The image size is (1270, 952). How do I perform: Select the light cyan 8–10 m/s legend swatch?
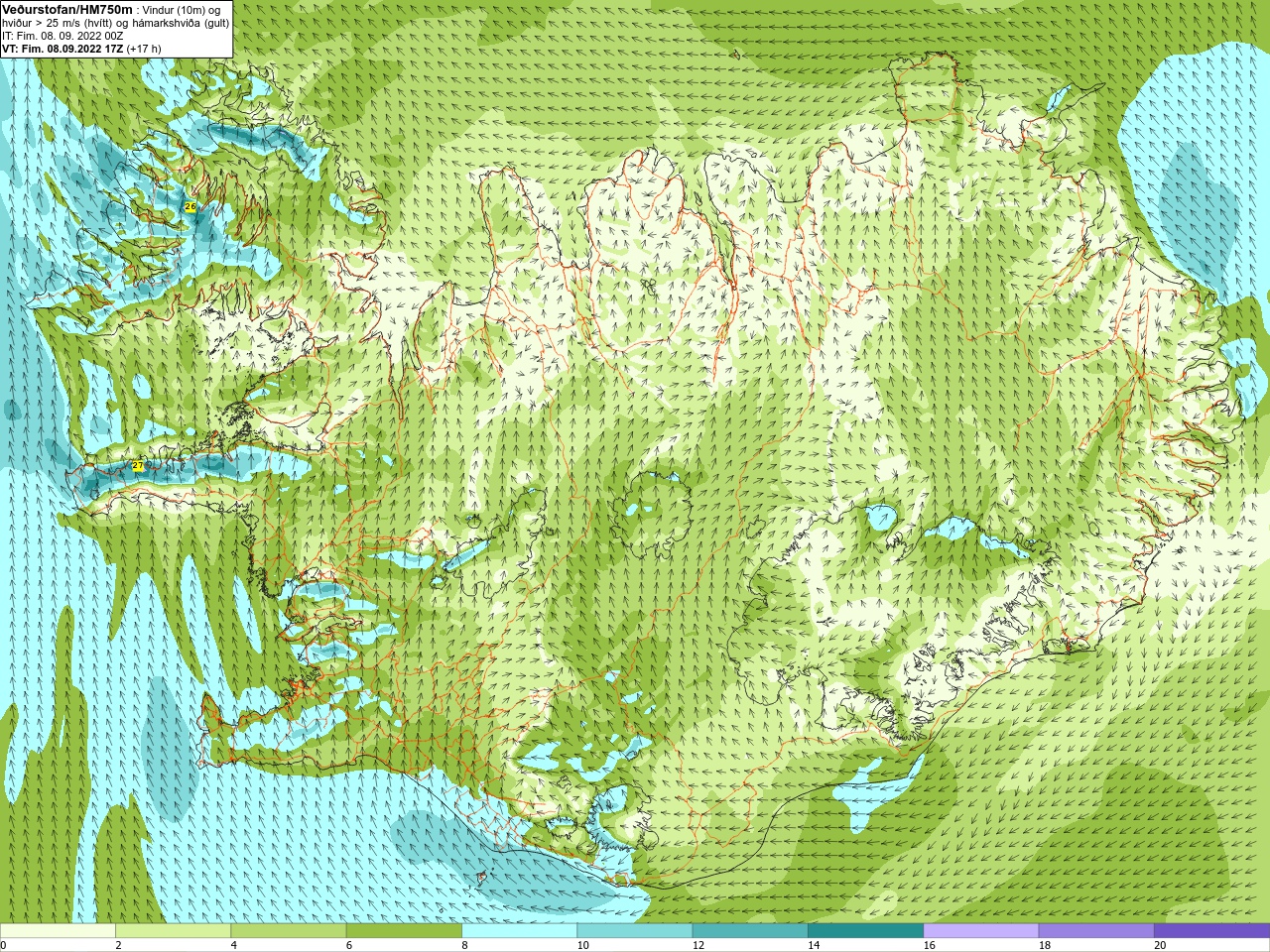(519, 930)
